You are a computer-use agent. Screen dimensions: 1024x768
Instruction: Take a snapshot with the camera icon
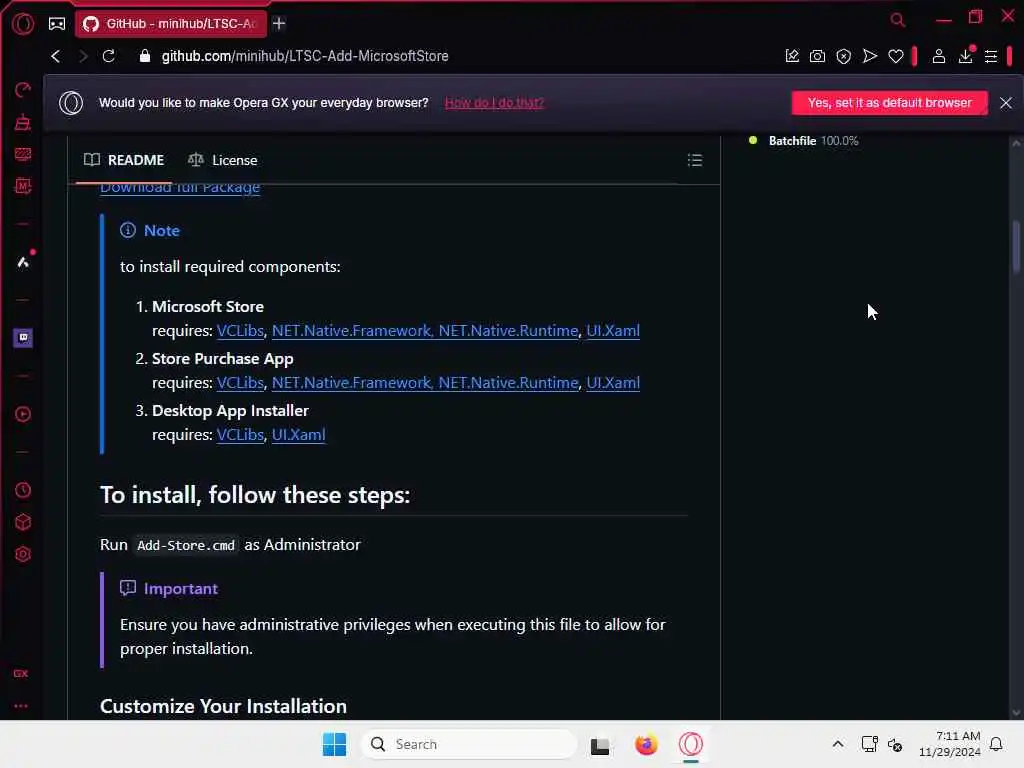click(817, 56)
